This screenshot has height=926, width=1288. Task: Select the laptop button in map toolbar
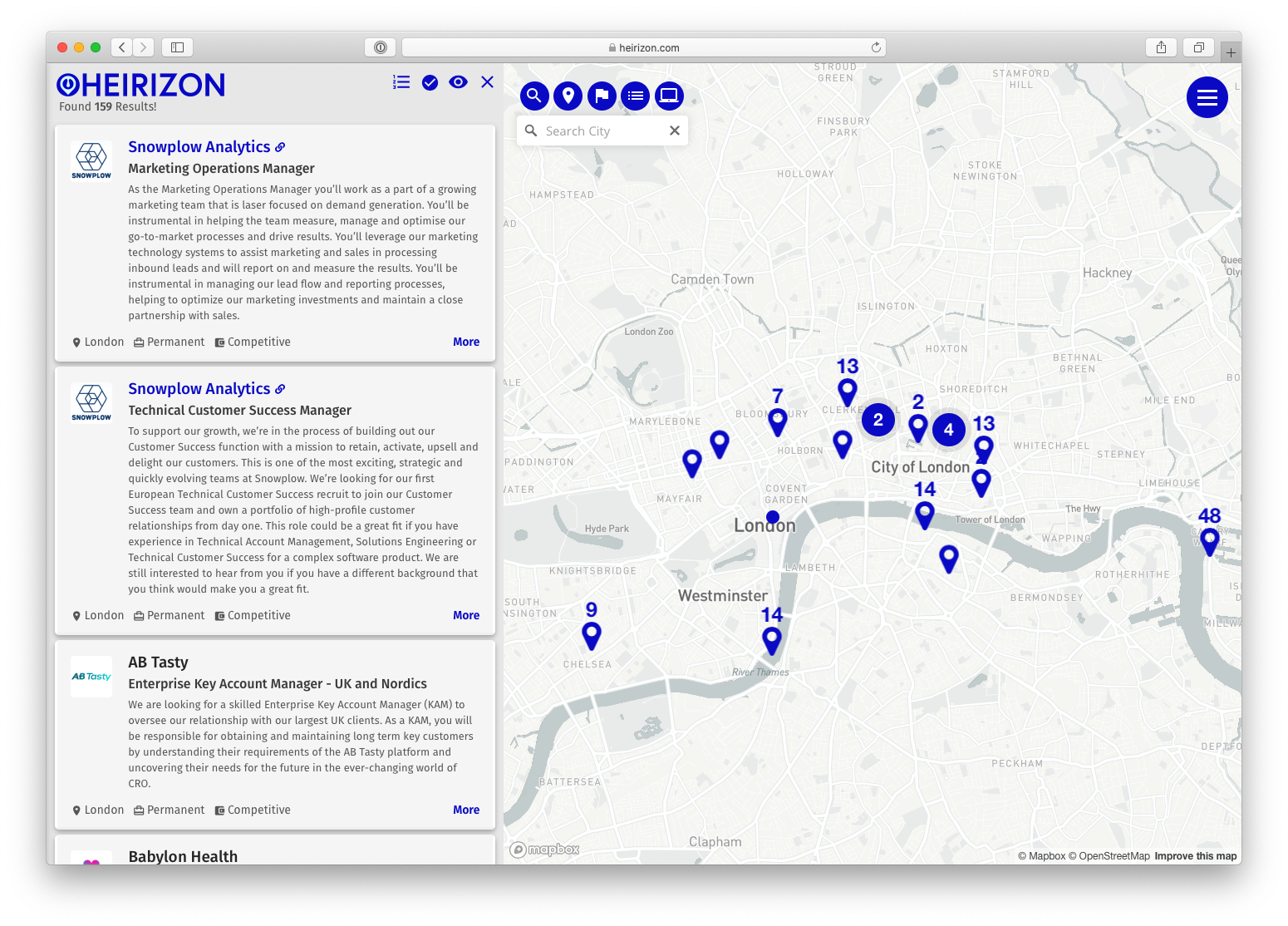click(x=669, y=96)
